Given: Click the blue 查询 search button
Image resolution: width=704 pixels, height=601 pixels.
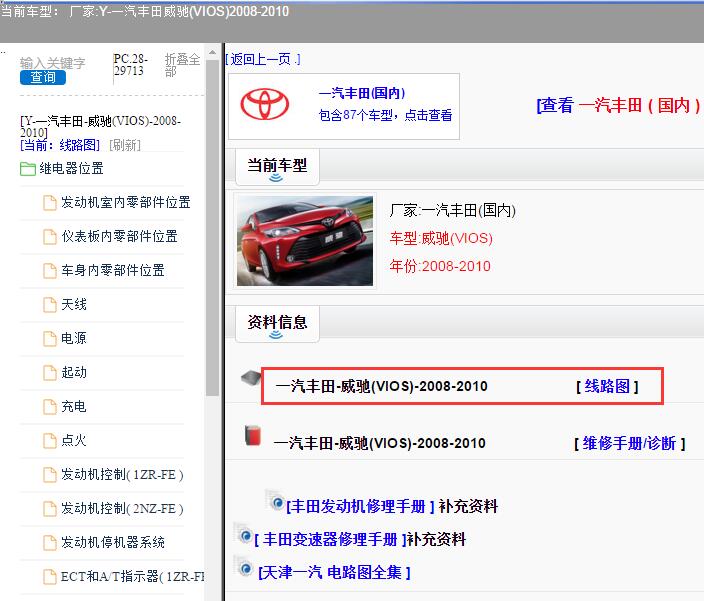Looking at the screenshot, I should (43, 78).
